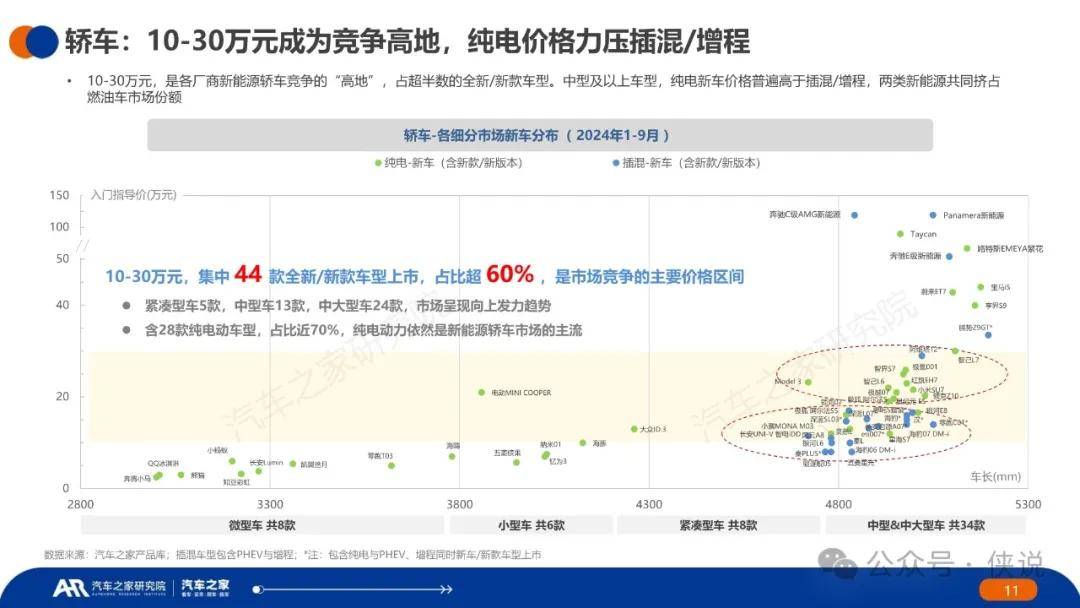The width and height of the screenshot is (1080, 608).
Task: Click the 五菱缤果 green data point
Action: [516, 463]
